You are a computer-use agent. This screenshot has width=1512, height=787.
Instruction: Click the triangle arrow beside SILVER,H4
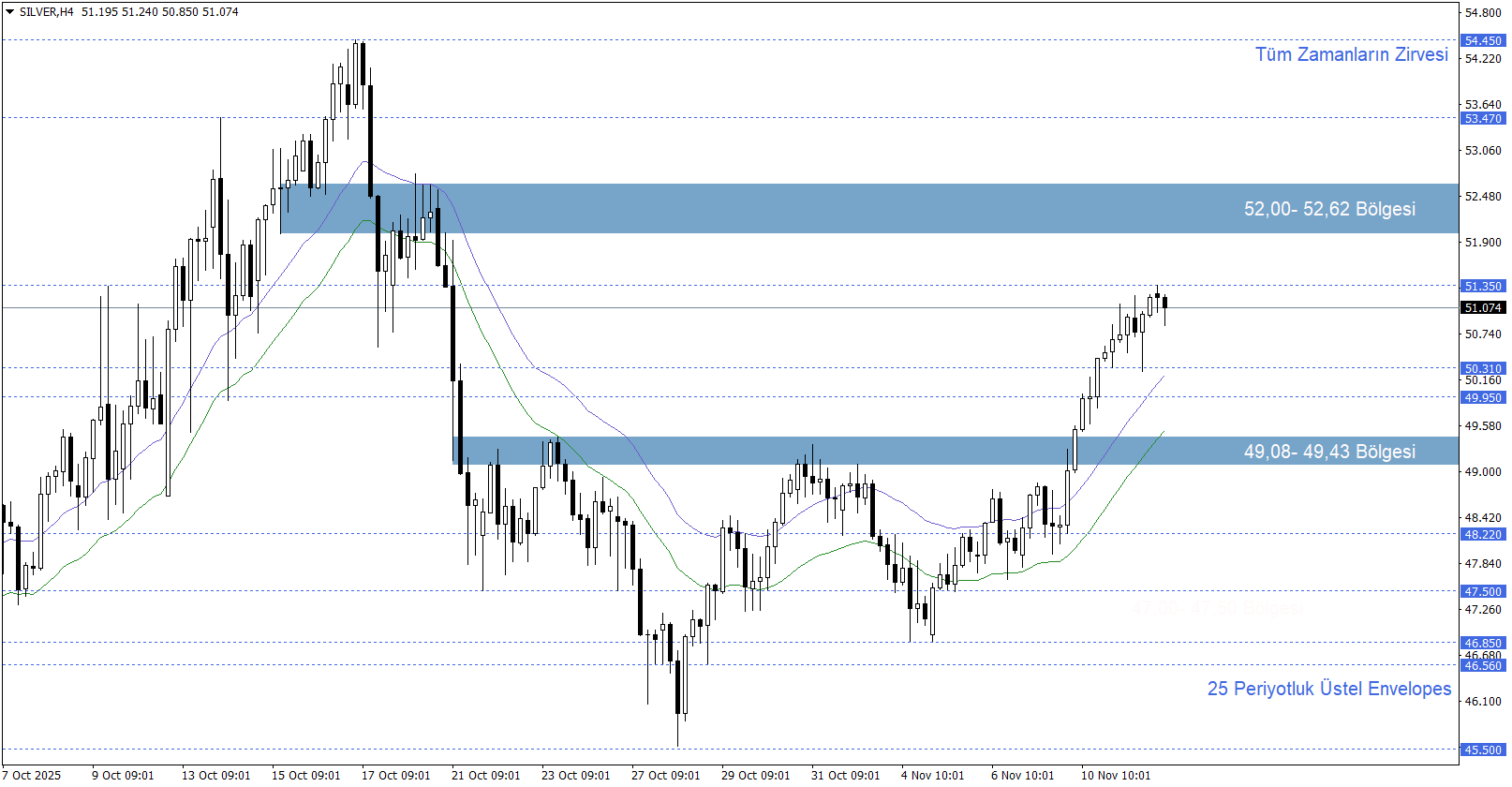click(9, 12)
